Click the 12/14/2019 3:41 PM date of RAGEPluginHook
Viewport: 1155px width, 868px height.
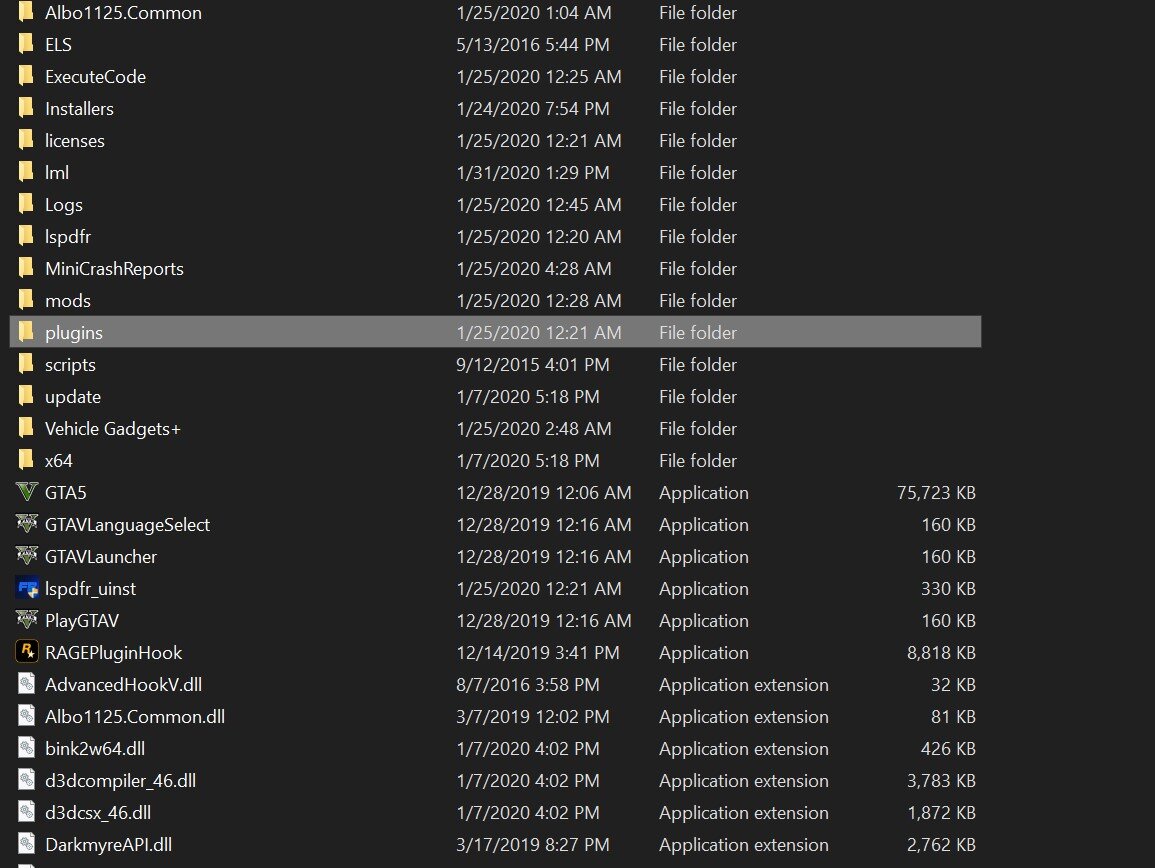[x=538, y=653]
